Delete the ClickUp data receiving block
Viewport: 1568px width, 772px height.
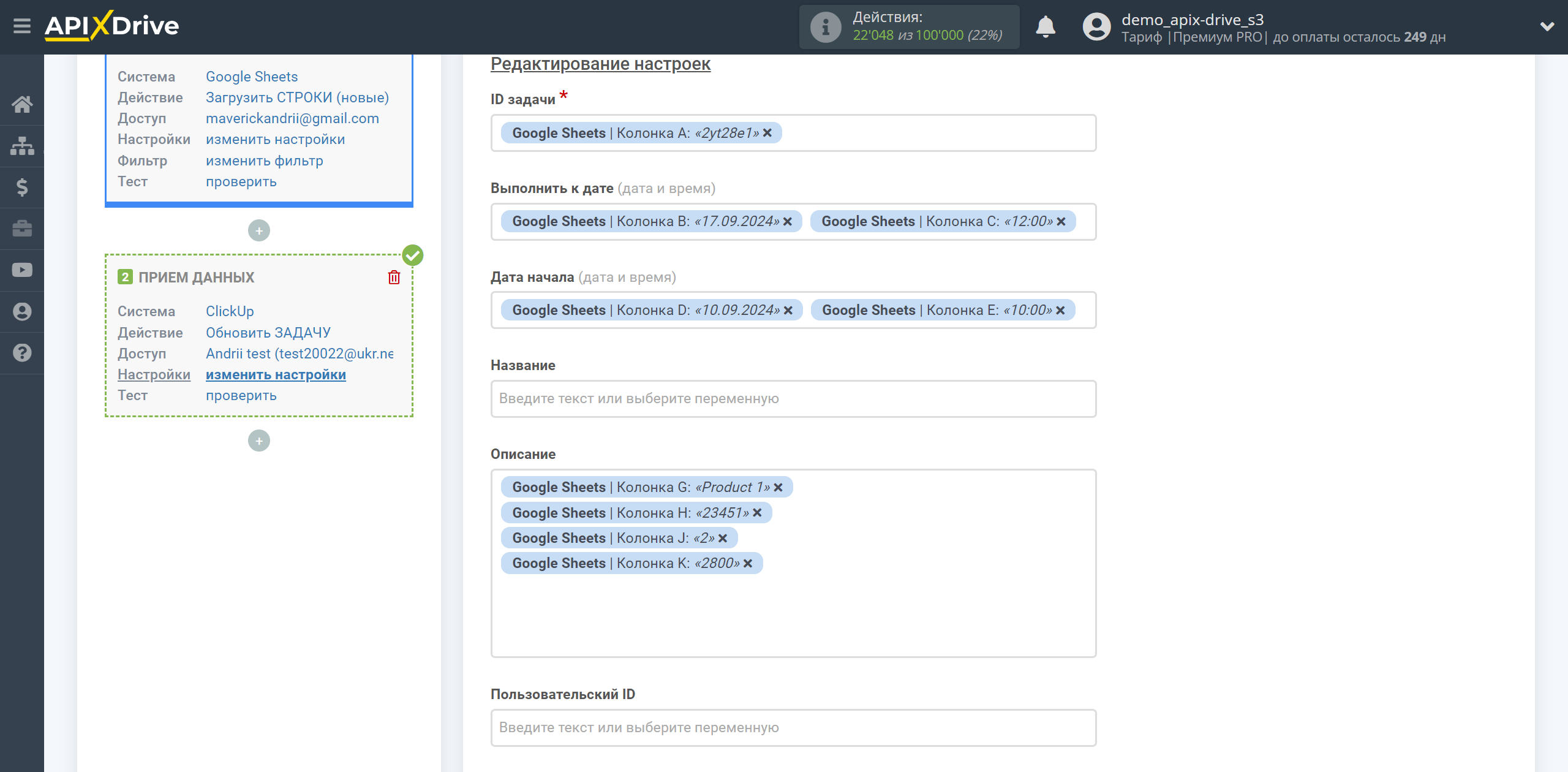coord(394,278)
